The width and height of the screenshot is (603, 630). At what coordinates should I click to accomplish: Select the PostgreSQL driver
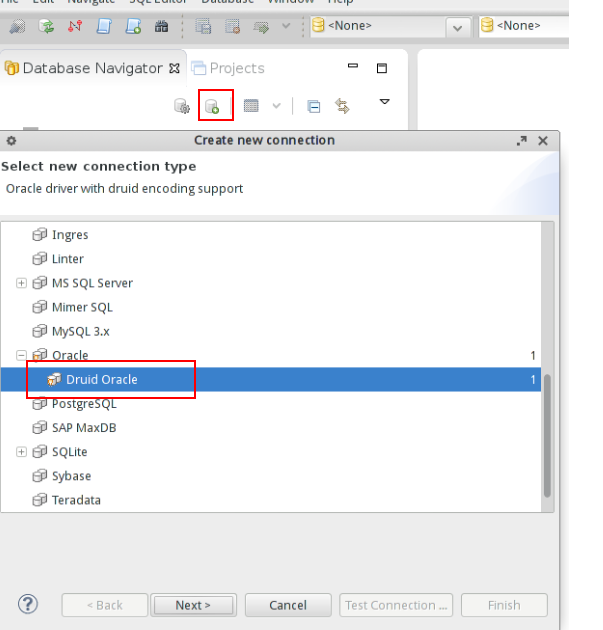(x=84, y=403)
